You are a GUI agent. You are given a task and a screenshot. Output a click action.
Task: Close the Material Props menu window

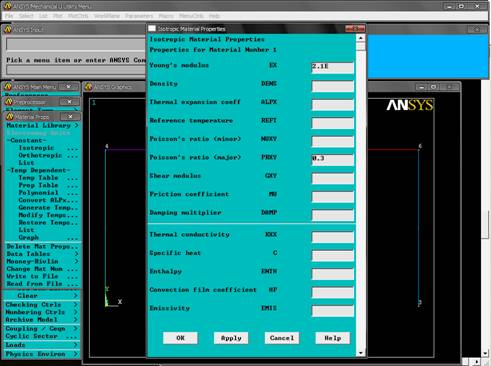[70, 117]
